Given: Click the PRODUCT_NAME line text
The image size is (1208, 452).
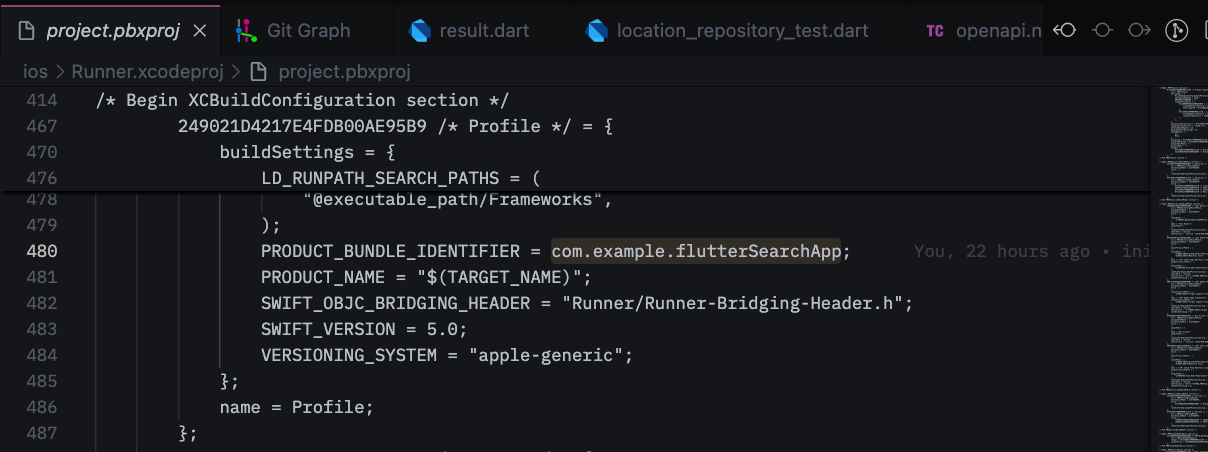Looking at the screenshot, I should 426,277.
